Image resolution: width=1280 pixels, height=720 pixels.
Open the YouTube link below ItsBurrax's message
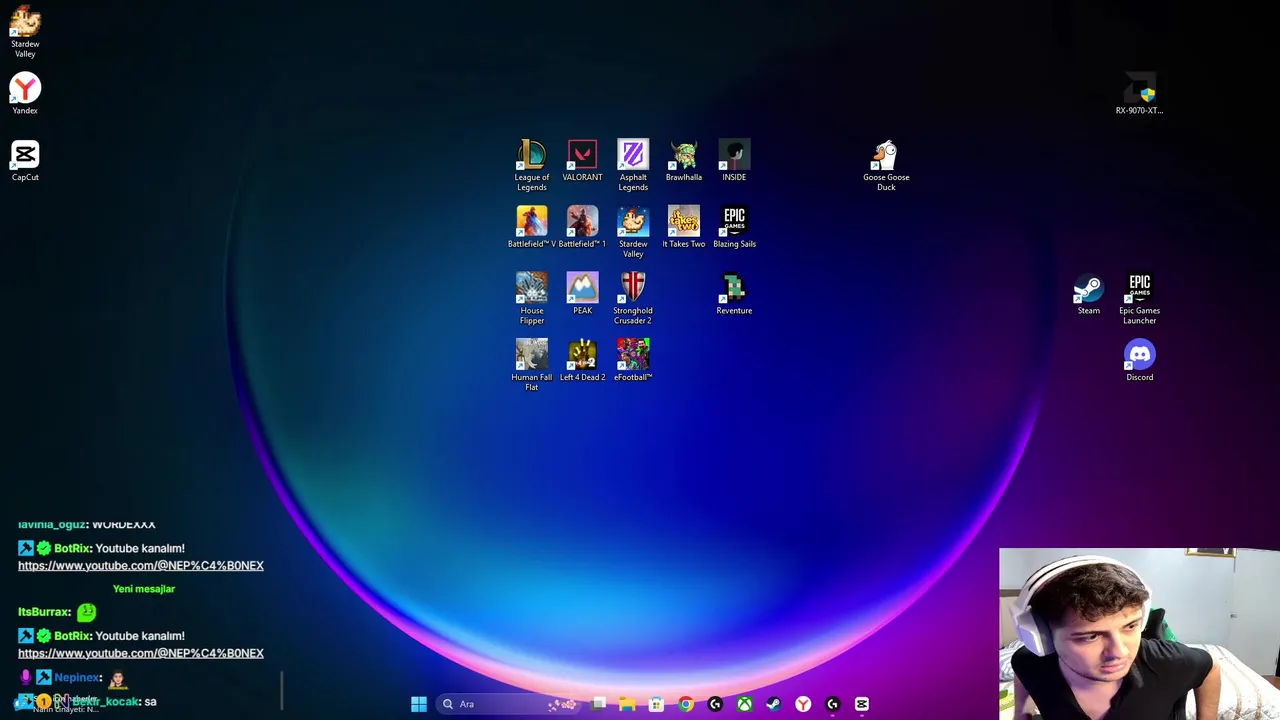pyautogui.click(x=141, y=653)
